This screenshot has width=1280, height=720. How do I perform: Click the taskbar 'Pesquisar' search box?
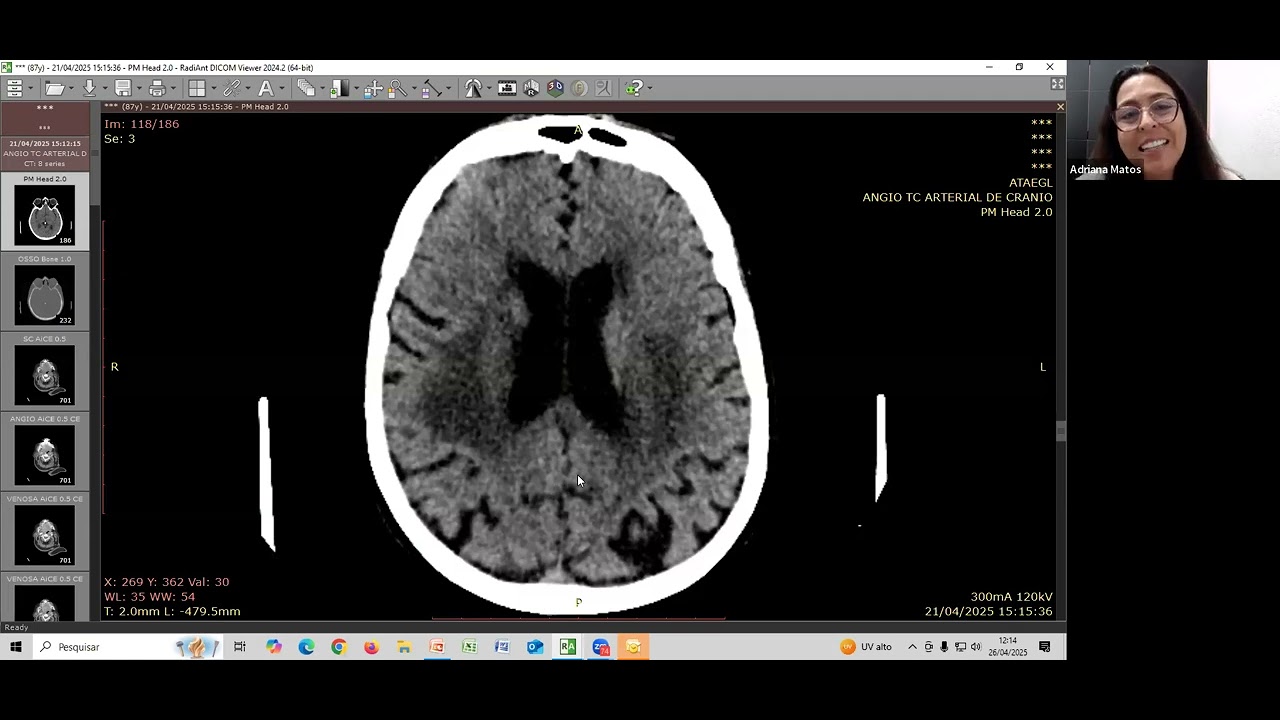126,647
